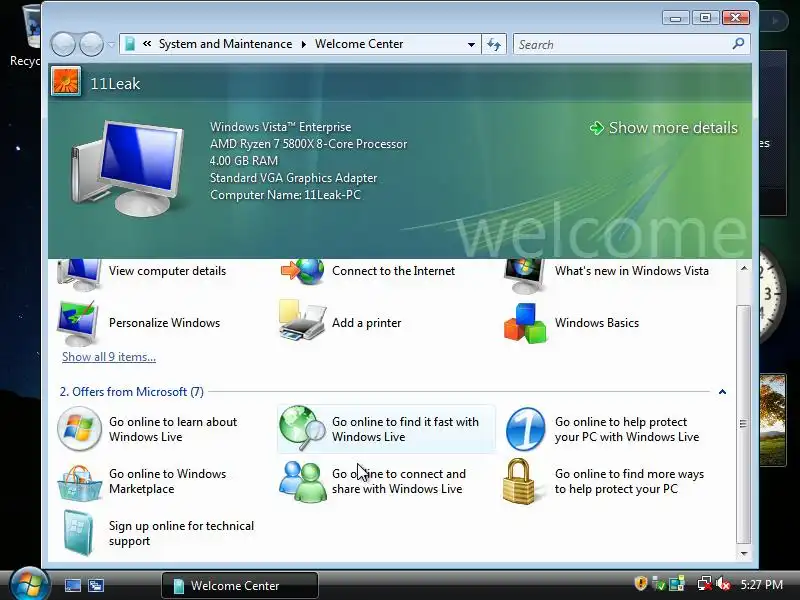Click Go online to find more ways text

(629, 481)
